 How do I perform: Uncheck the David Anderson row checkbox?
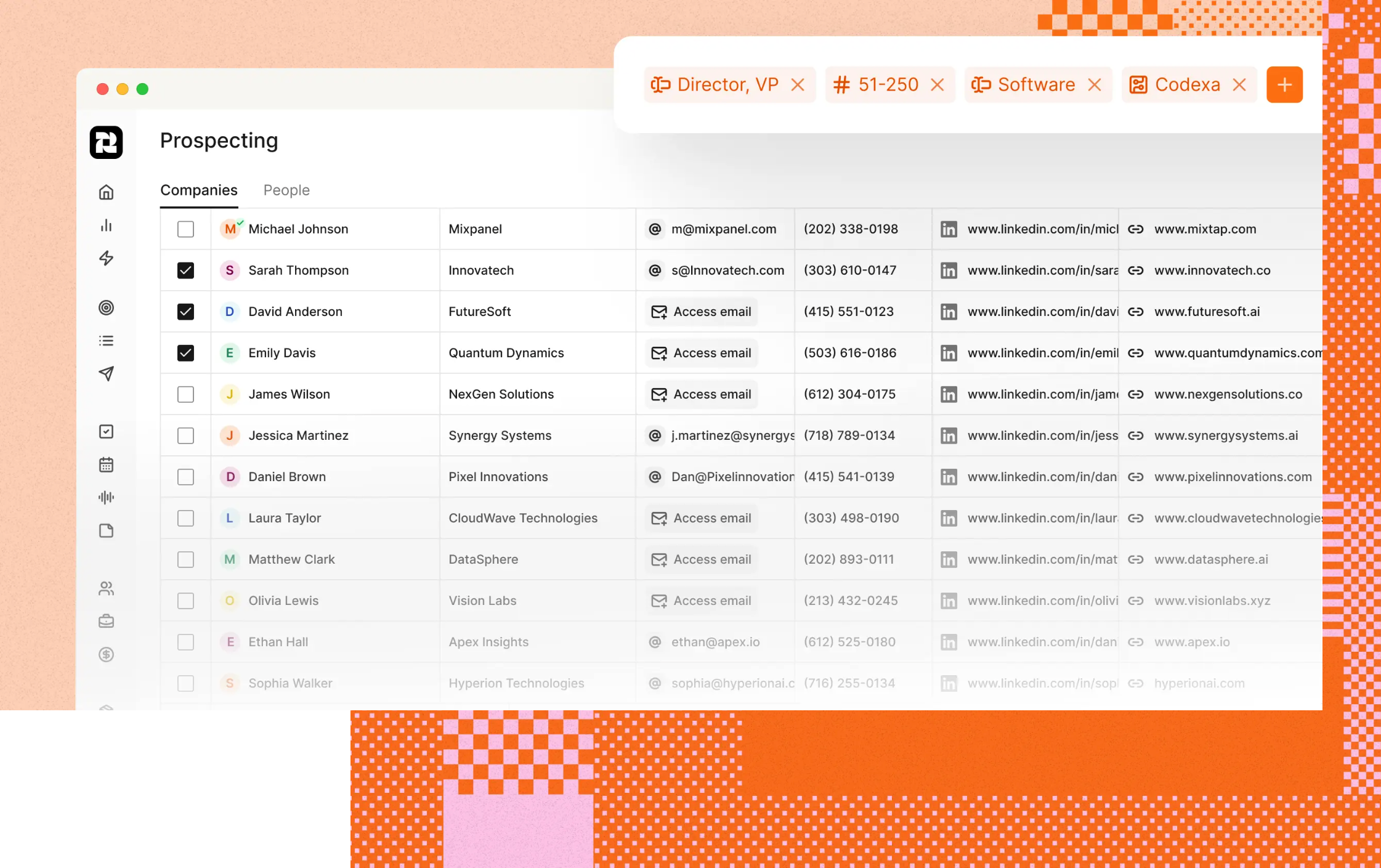click(185, 312)
